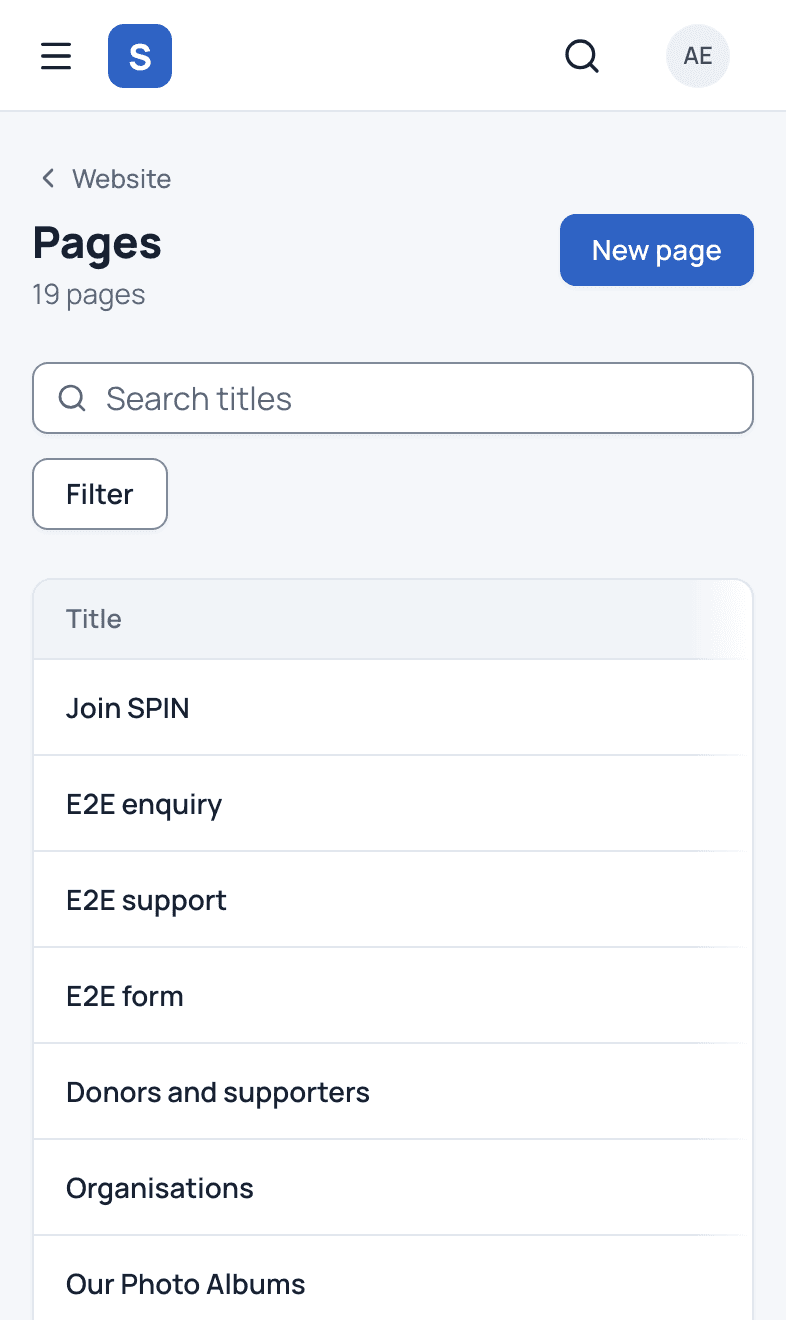The image size is (786, 1320).
Task: Open global search via magnifier icon
Action: pos(582,56)
